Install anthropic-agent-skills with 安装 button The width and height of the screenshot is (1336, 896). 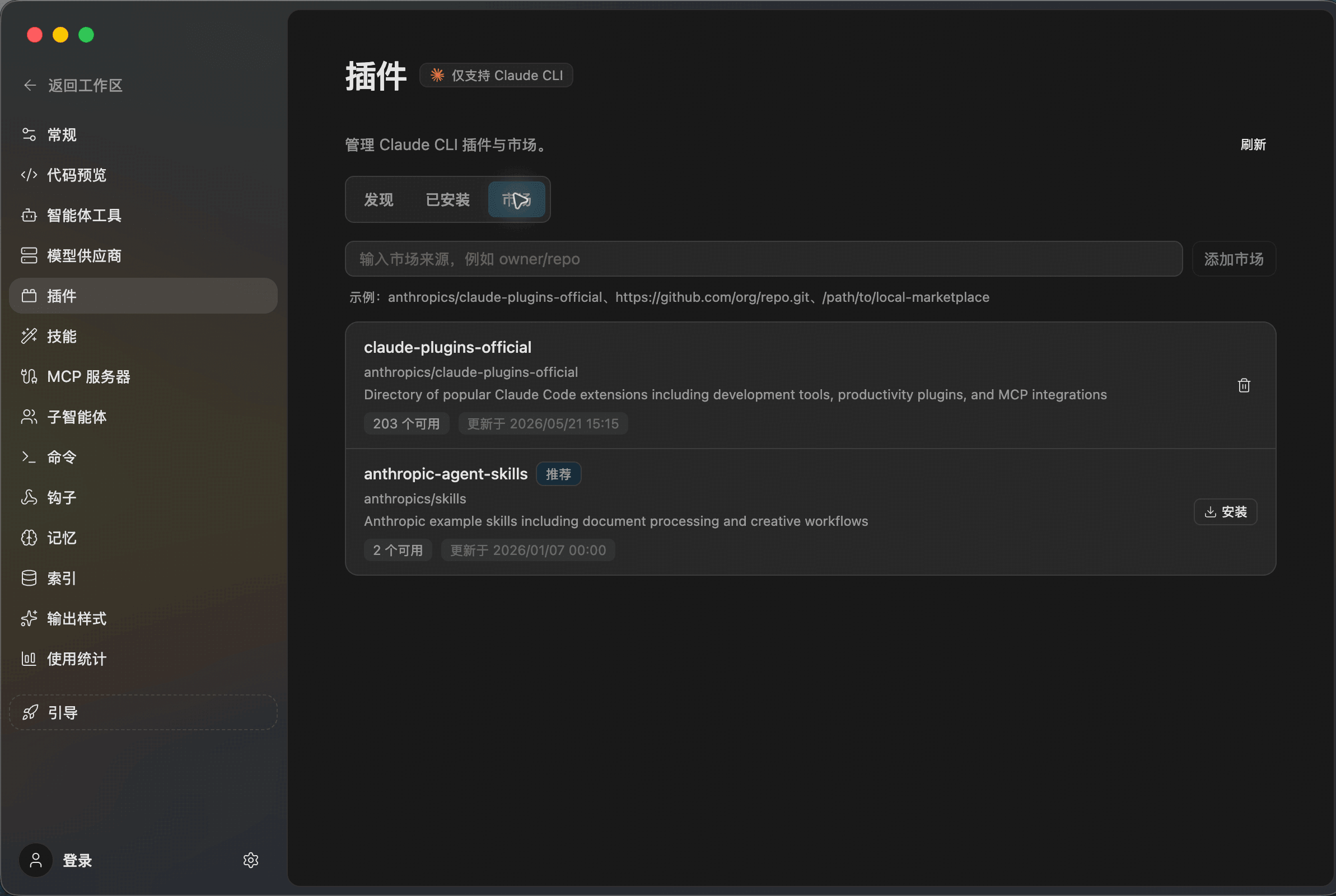click(1225, 512)
